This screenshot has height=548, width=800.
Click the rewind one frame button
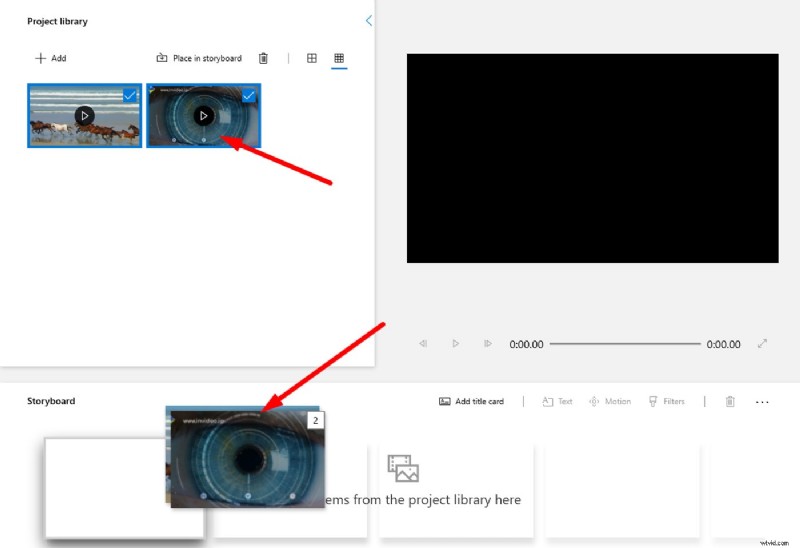[423, 344]
